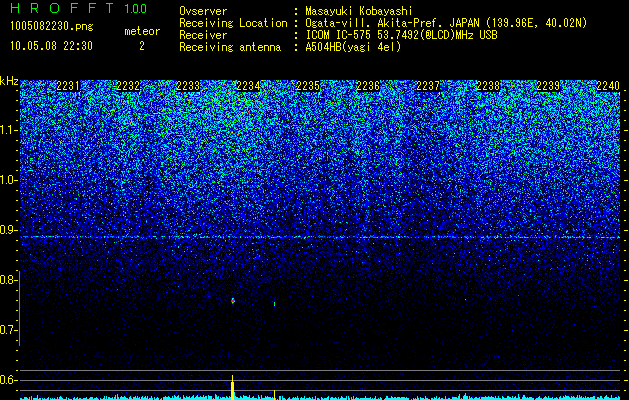The image size is (629, 400).
Task: Click the 0.6 kHz axis label
Action: [8, 380]
